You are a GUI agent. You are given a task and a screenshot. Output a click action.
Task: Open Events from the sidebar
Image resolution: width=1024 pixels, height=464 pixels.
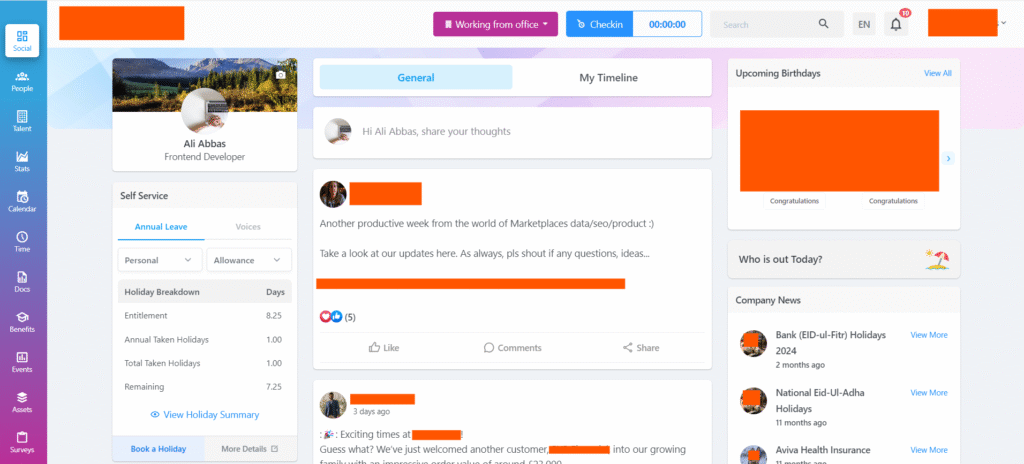click(x=22, y=362)
